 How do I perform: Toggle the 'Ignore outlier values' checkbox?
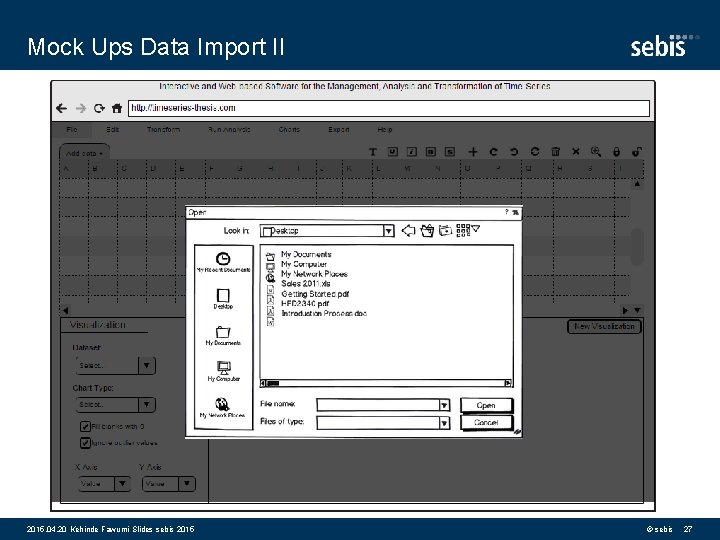click(85, 443)
